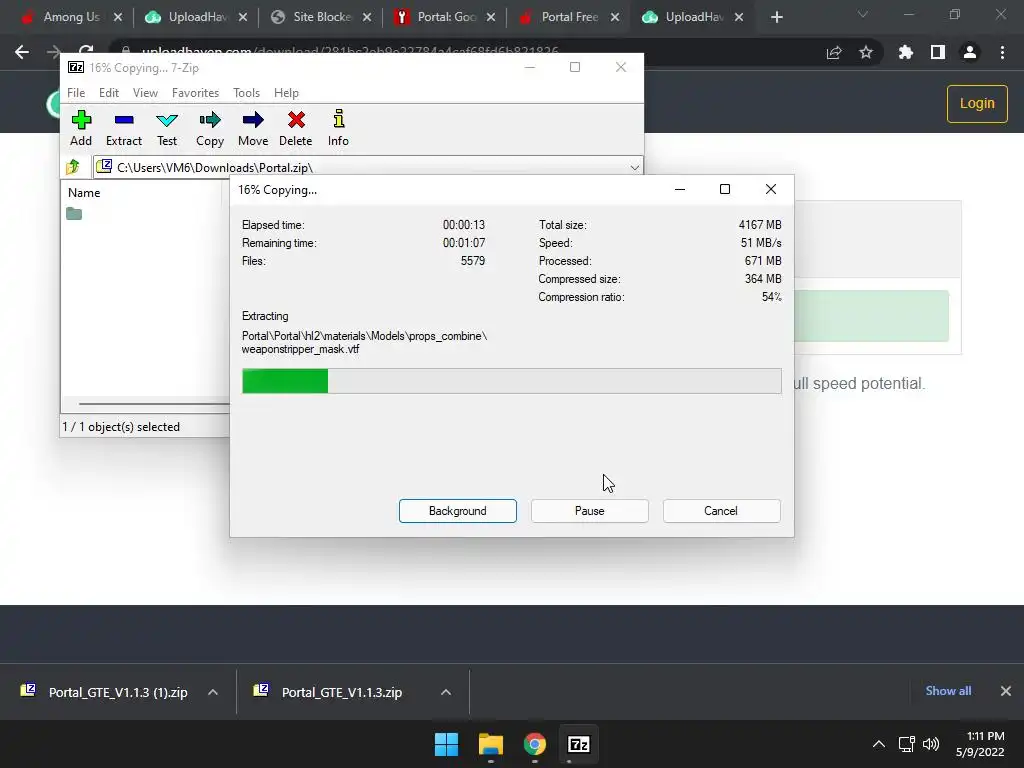Image resolution: width=1024 pixels, height=768 pixels.
Task: Open a new browser tab
Action: pyautogui.click(x=776, y=18)
